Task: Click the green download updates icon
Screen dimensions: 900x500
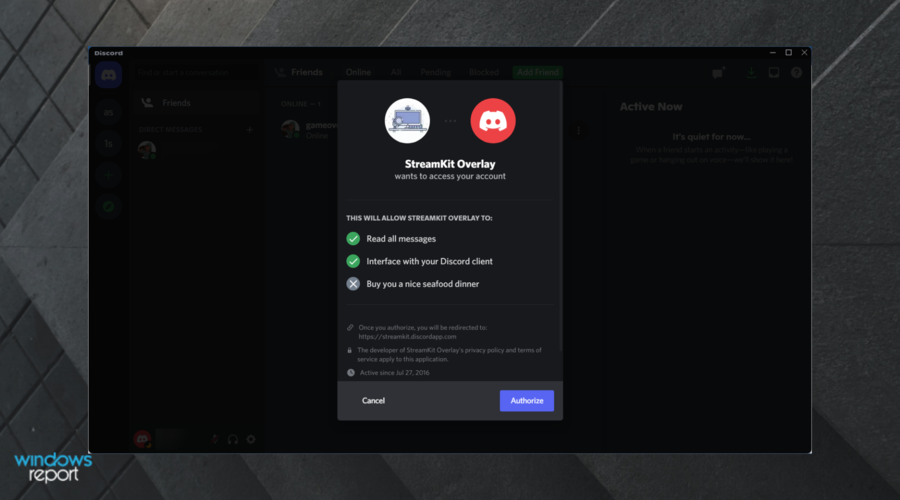Action: [x=751, y=73]
